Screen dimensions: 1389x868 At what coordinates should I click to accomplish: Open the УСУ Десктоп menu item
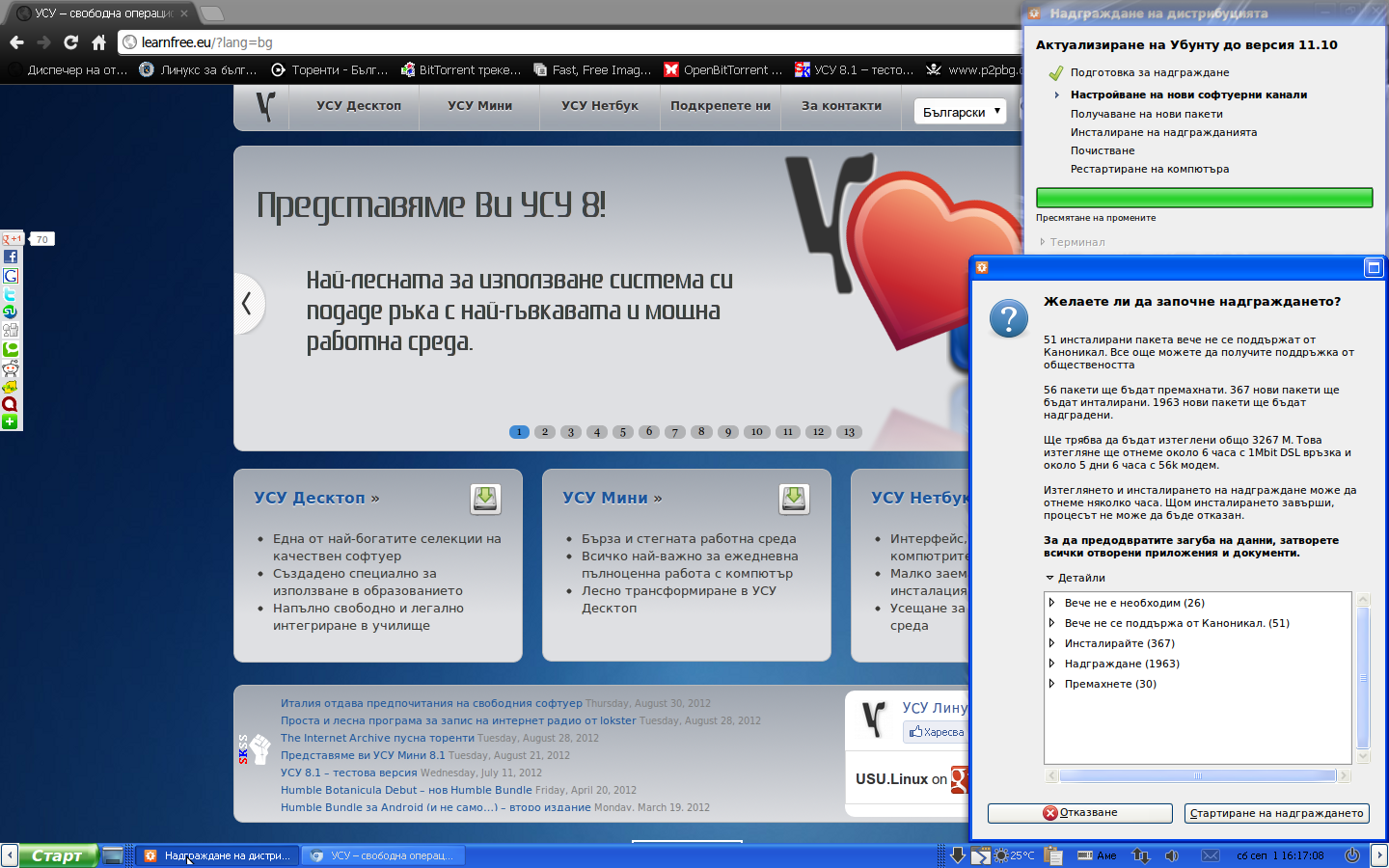[x=359, y=106]
